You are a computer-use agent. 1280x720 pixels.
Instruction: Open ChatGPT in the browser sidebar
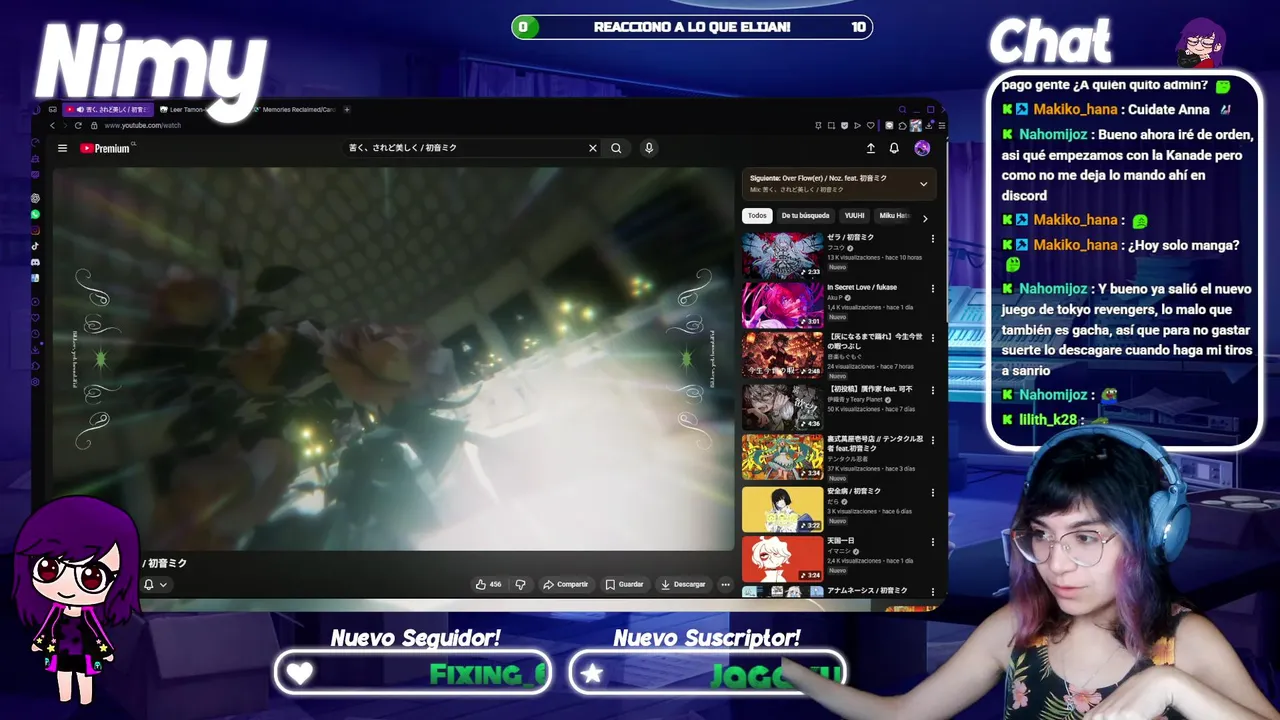35,198
